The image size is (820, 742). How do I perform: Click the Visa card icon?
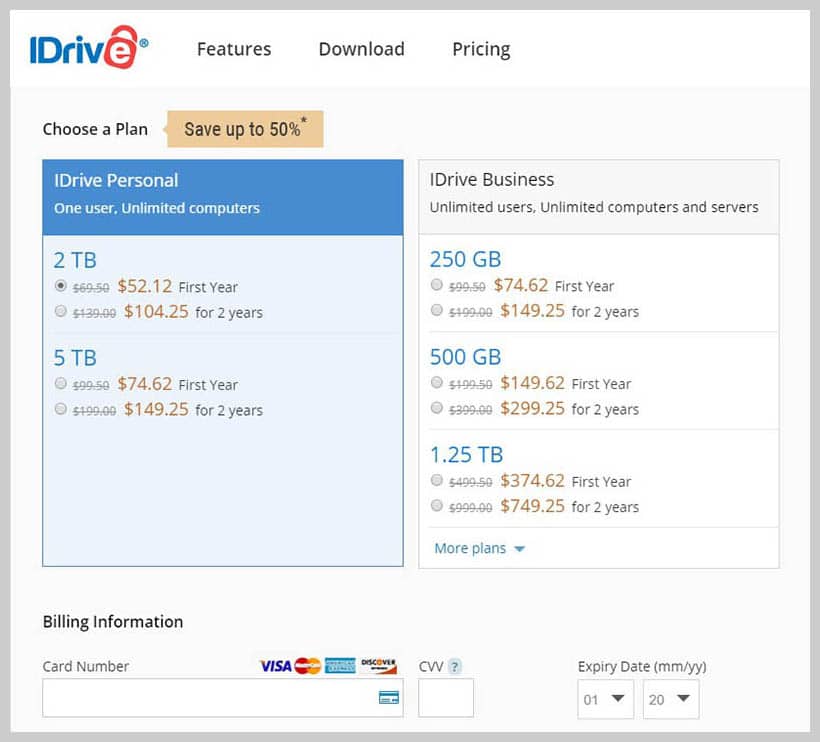[x=275, y=665]
